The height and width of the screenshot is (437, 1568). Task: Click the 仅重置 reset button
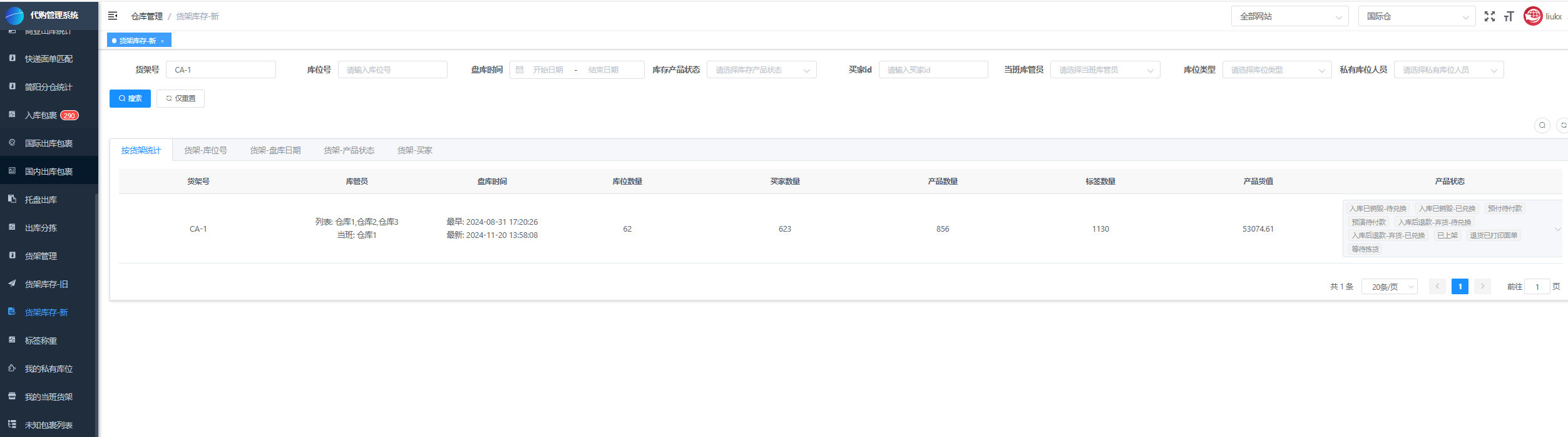click(180, 98)
